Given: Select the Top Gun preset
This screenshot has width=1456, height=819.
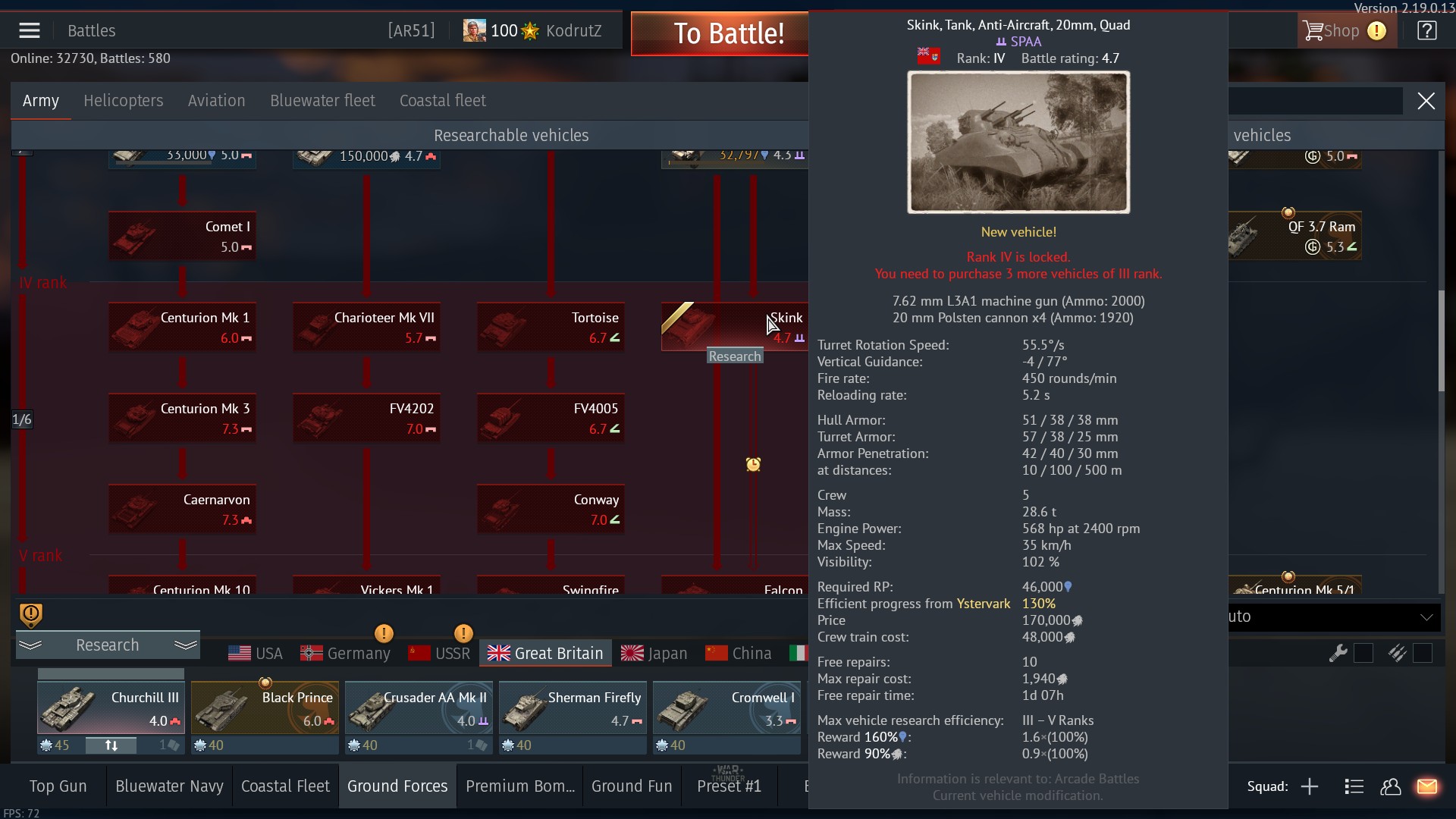Looking at the screenshot, I should [58, 786].
